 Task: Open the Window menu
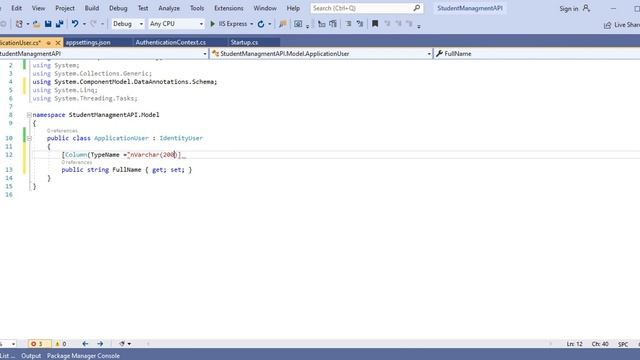(265, 8)
